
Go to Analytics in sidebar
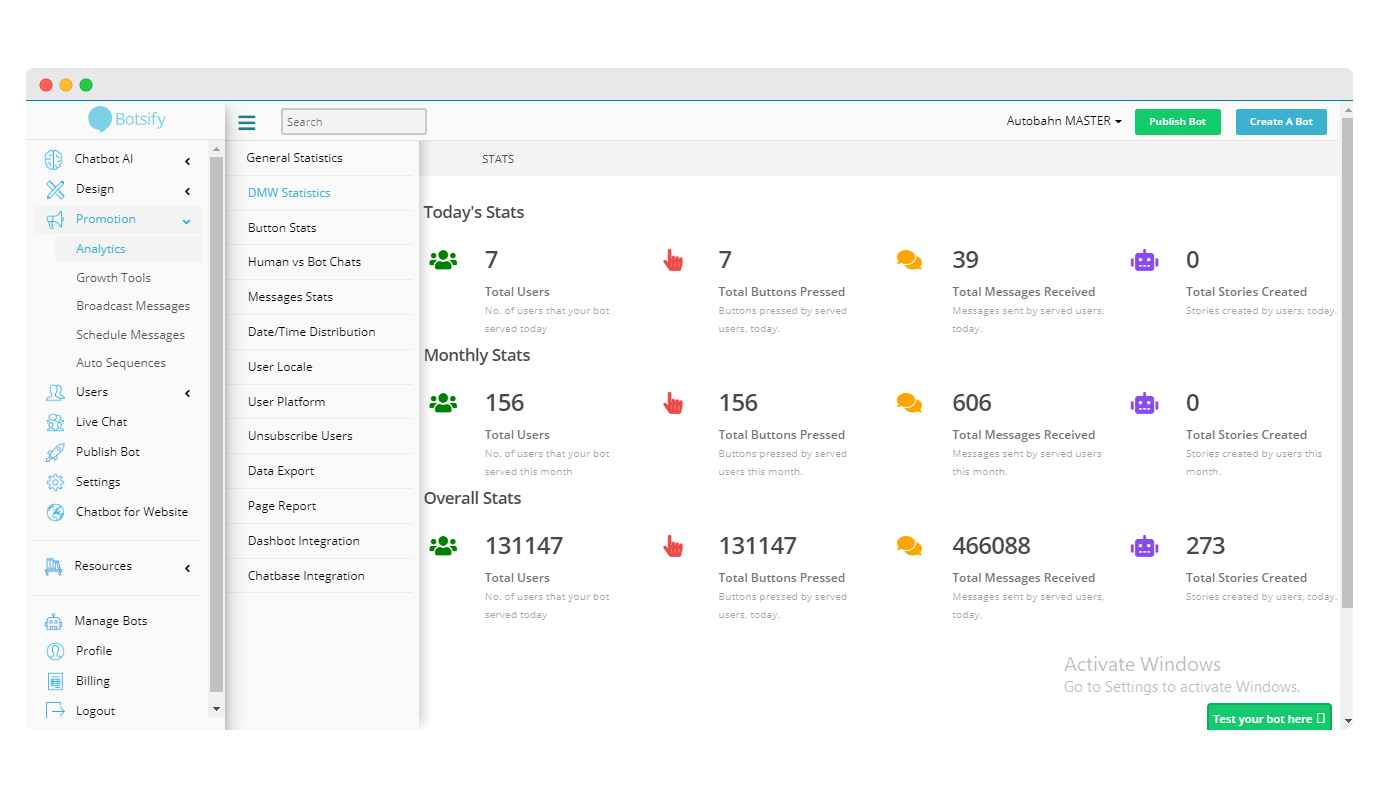101,249
